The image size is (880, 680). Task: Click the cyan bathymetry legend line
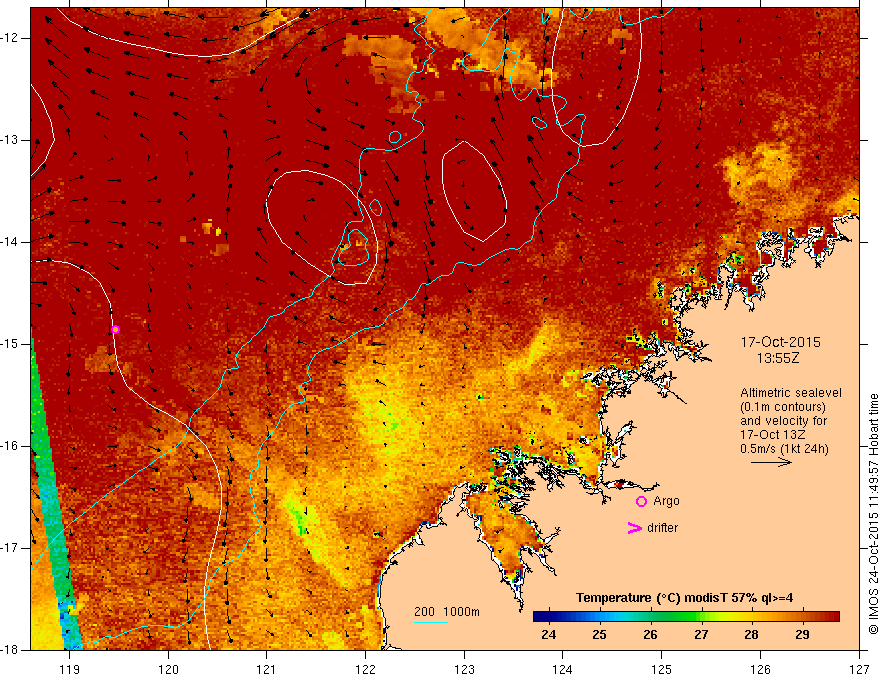[431, 622]
